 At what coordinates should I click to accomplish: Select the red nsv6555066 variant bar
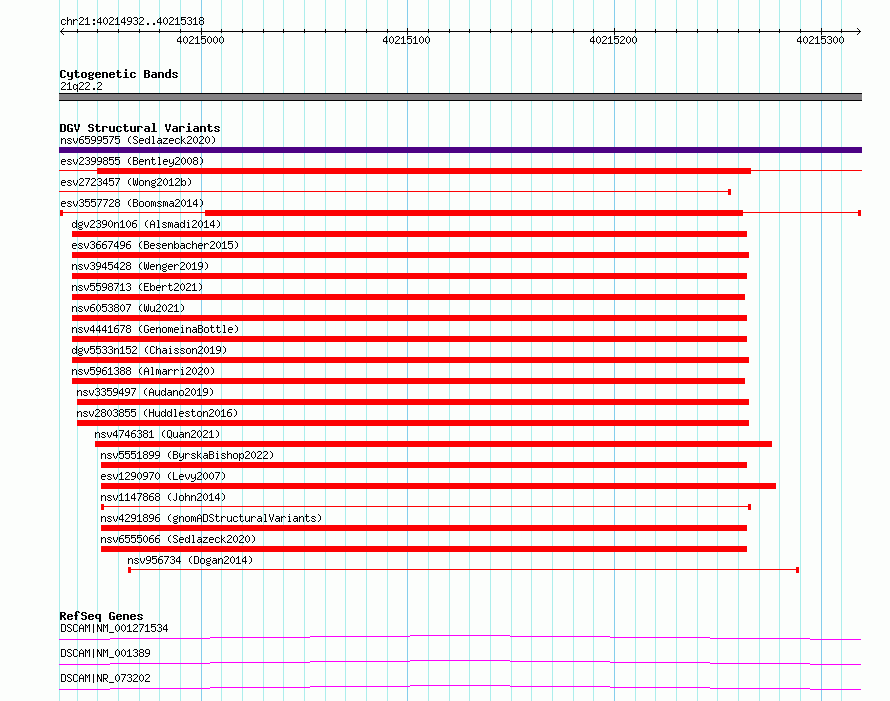pyautogui.click(x=424, y=549)
